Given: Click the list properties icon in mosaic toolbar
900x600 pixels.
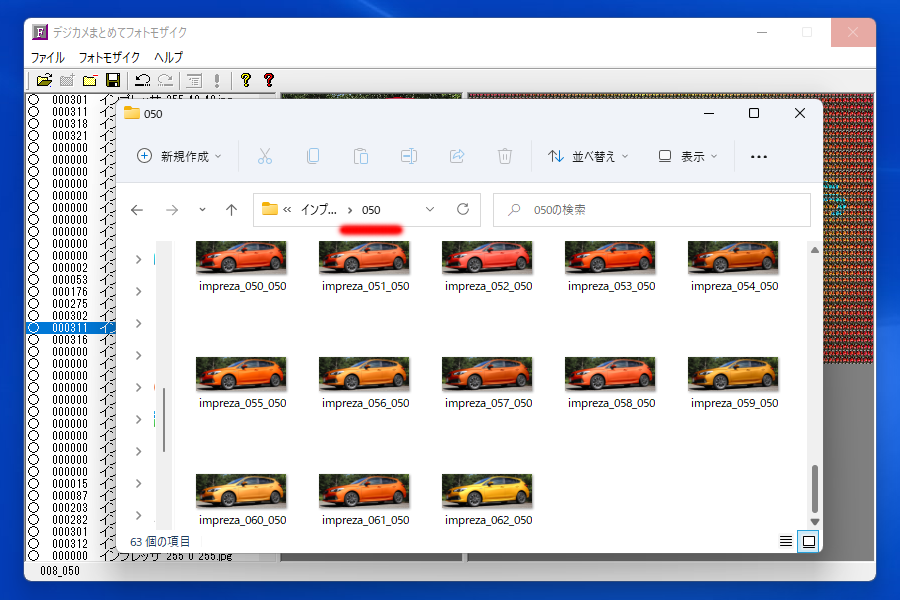Looking at the screenshot, I should [194, 80].
